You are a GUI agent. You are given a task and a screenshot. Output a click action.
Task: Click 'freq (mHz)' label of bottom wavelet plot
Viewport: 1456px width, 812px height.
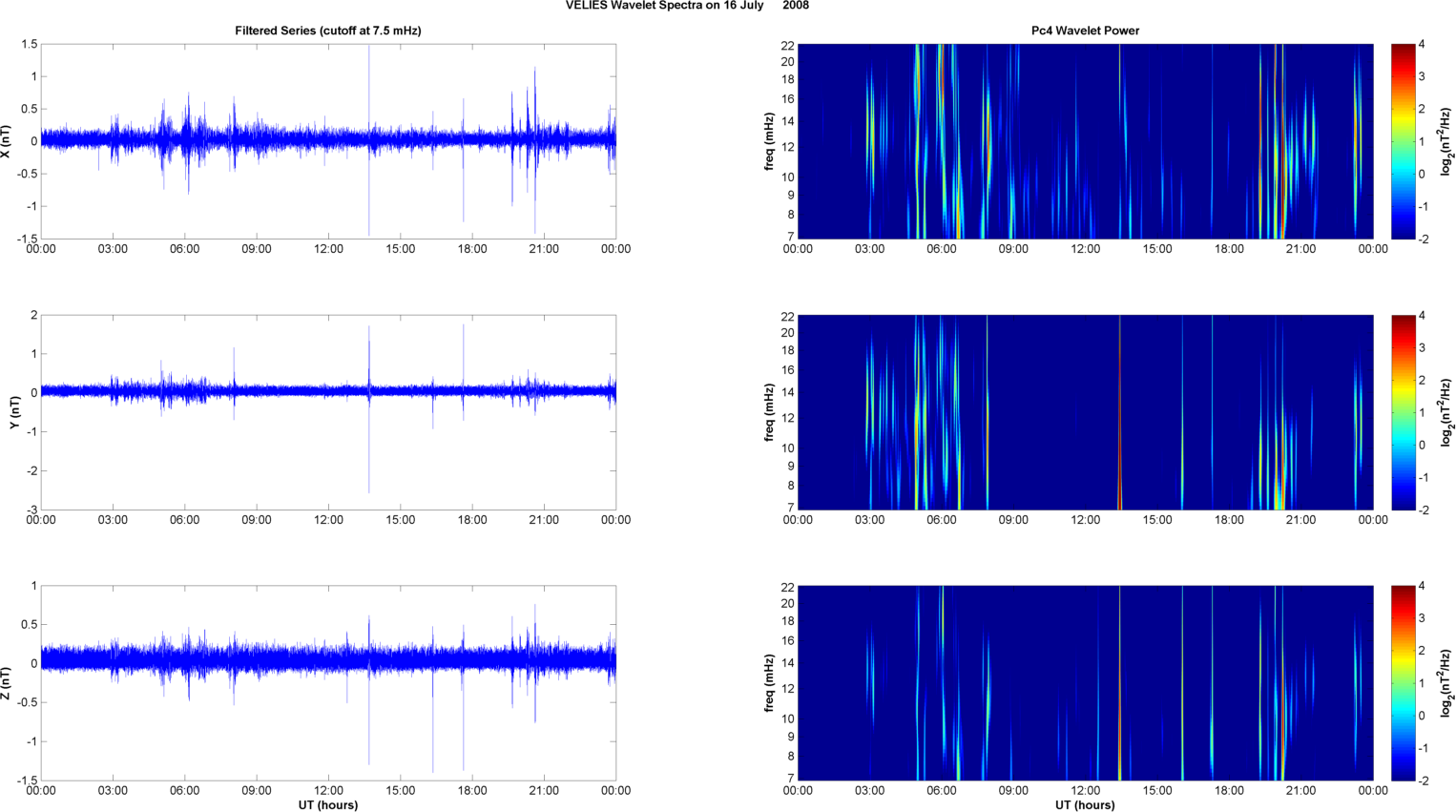(769, 683)
